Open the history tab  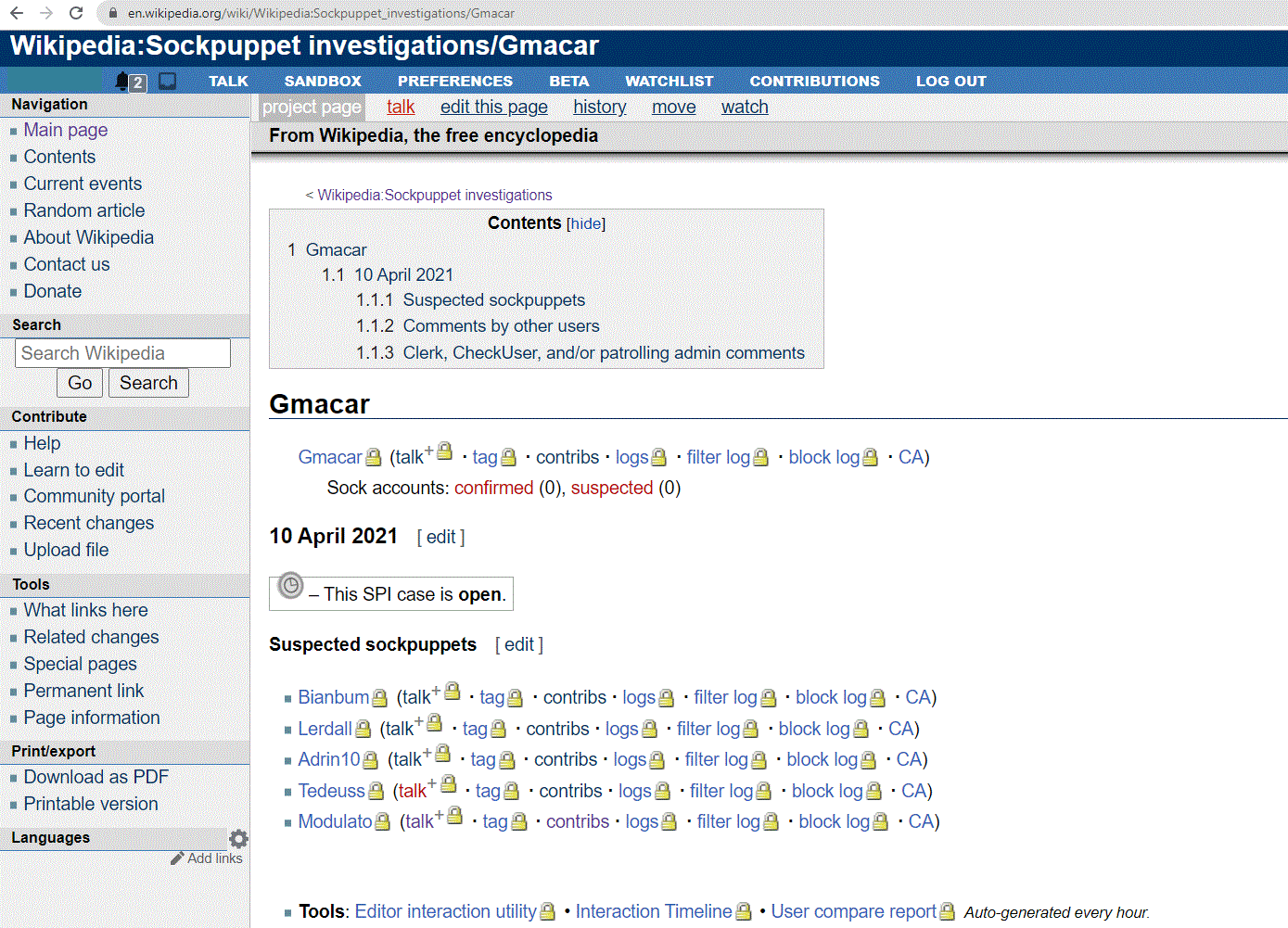tap(600, 107)
